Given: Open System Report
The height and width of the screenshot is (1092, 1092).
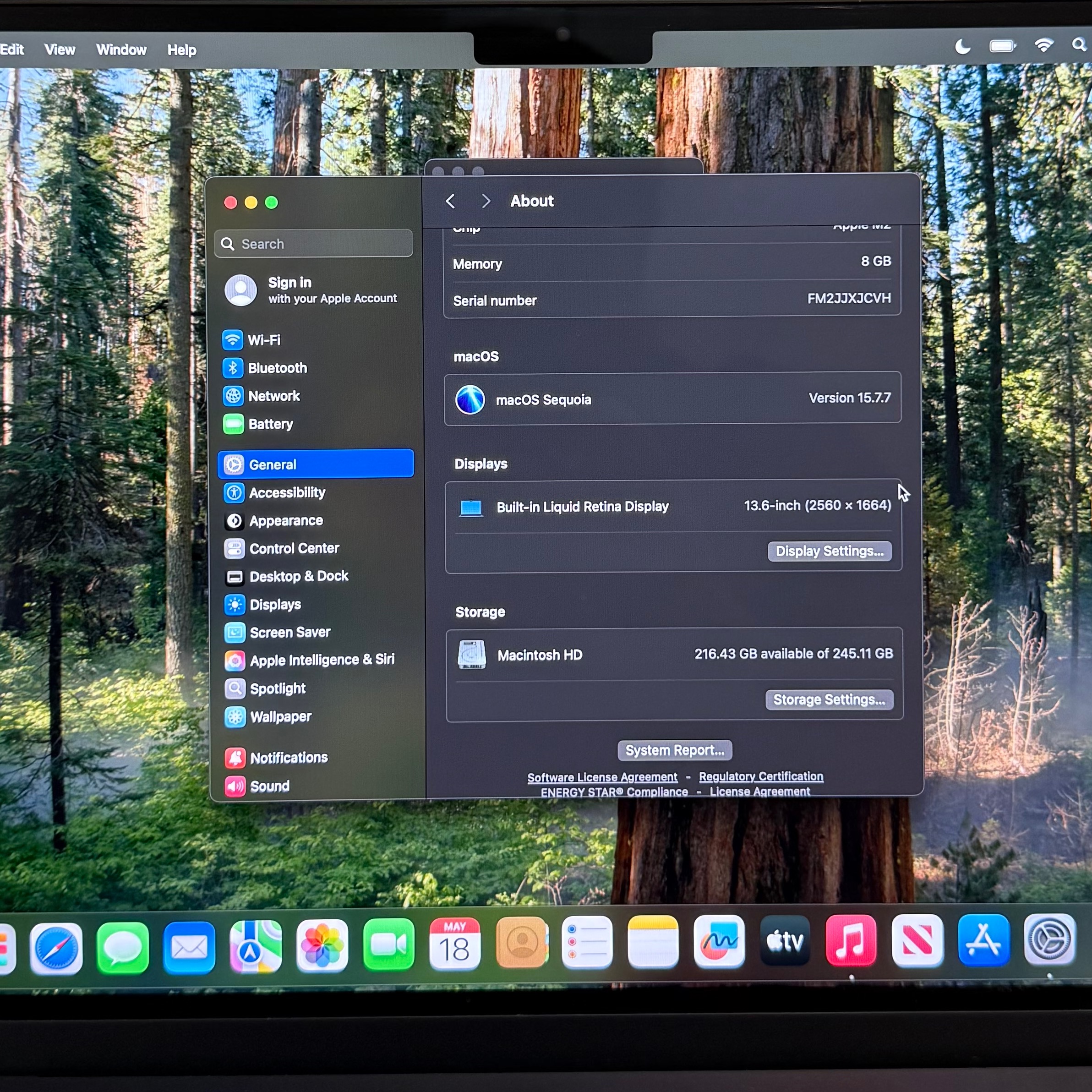Looking at the screenshot, I should pyautogui.click(x=674, y=750).
